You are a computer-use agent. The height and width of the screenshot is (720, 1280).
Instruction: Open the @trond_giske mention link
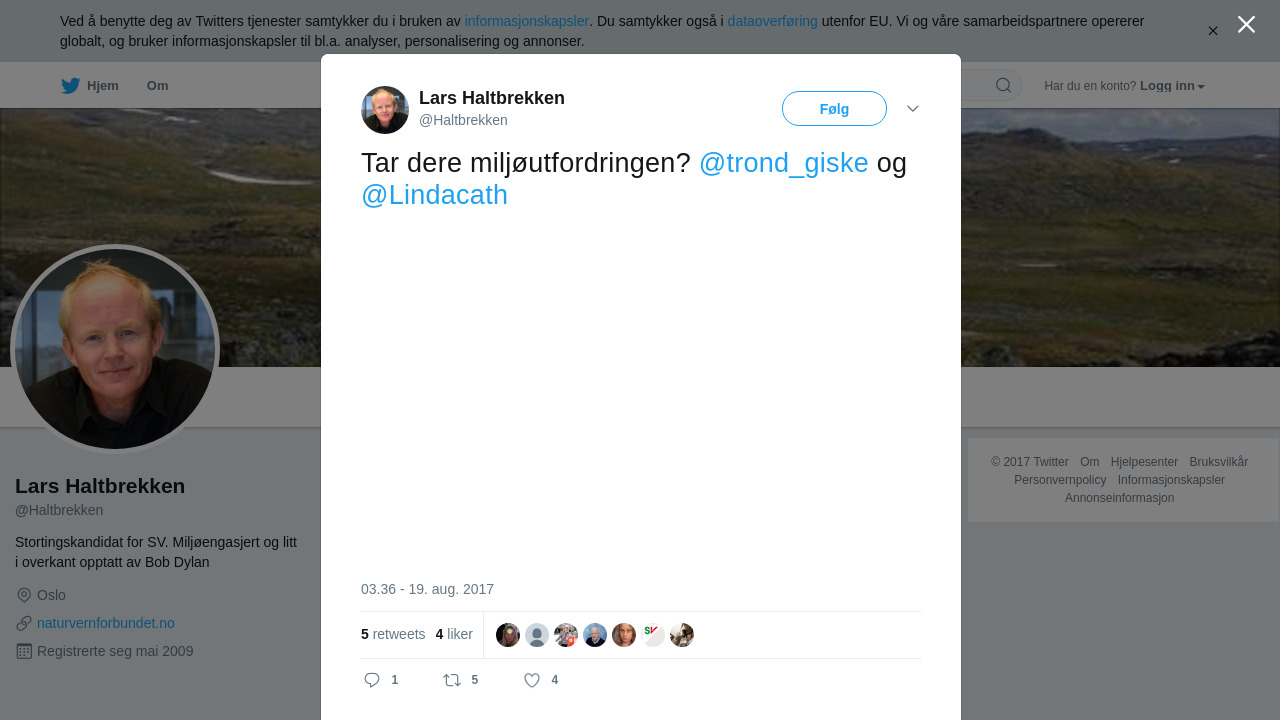pos(783,163)
